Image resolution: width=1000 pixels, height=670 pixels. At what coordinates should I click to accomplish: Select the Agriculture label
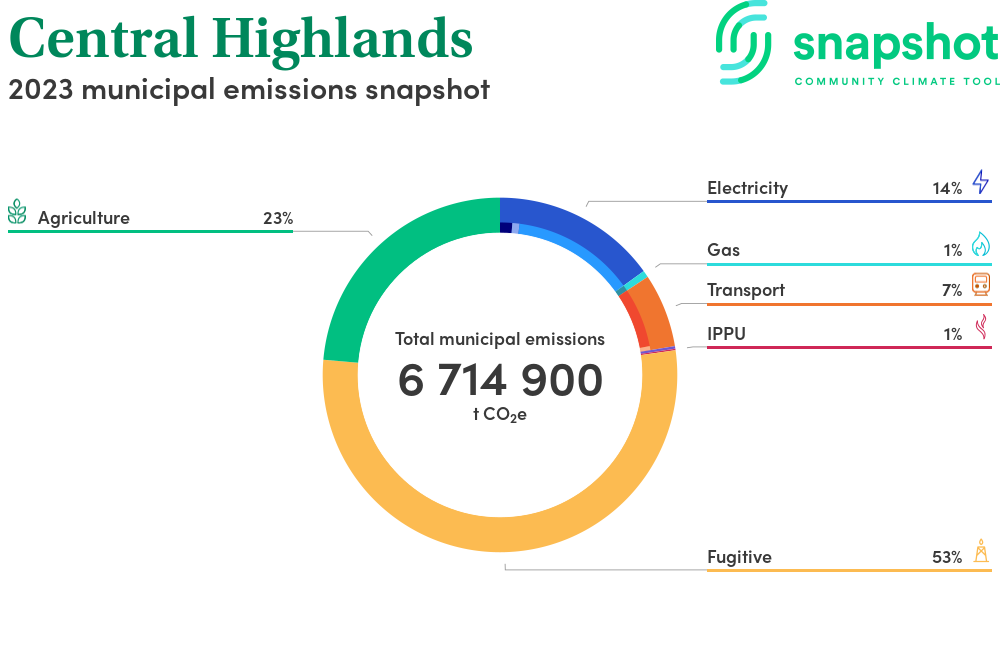[x=84, y=218]
